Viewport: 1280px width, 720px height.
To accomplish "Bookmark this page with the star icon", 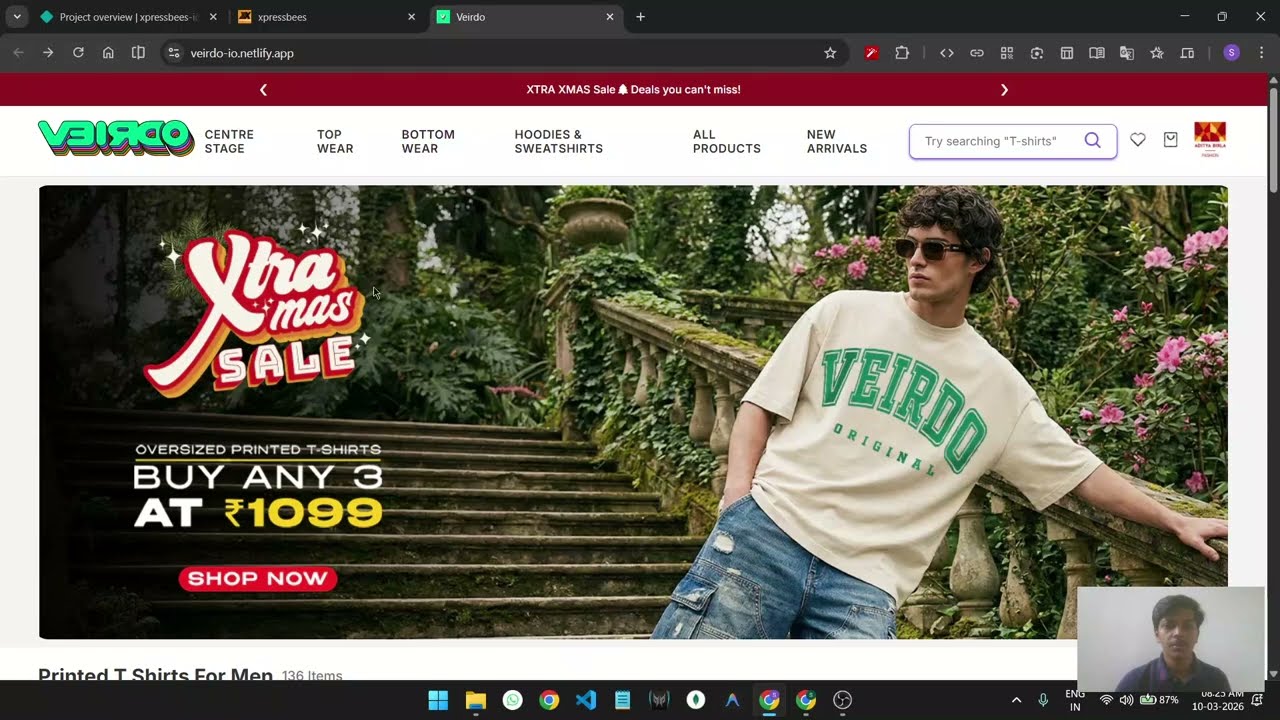I will (x=830, y=53).
